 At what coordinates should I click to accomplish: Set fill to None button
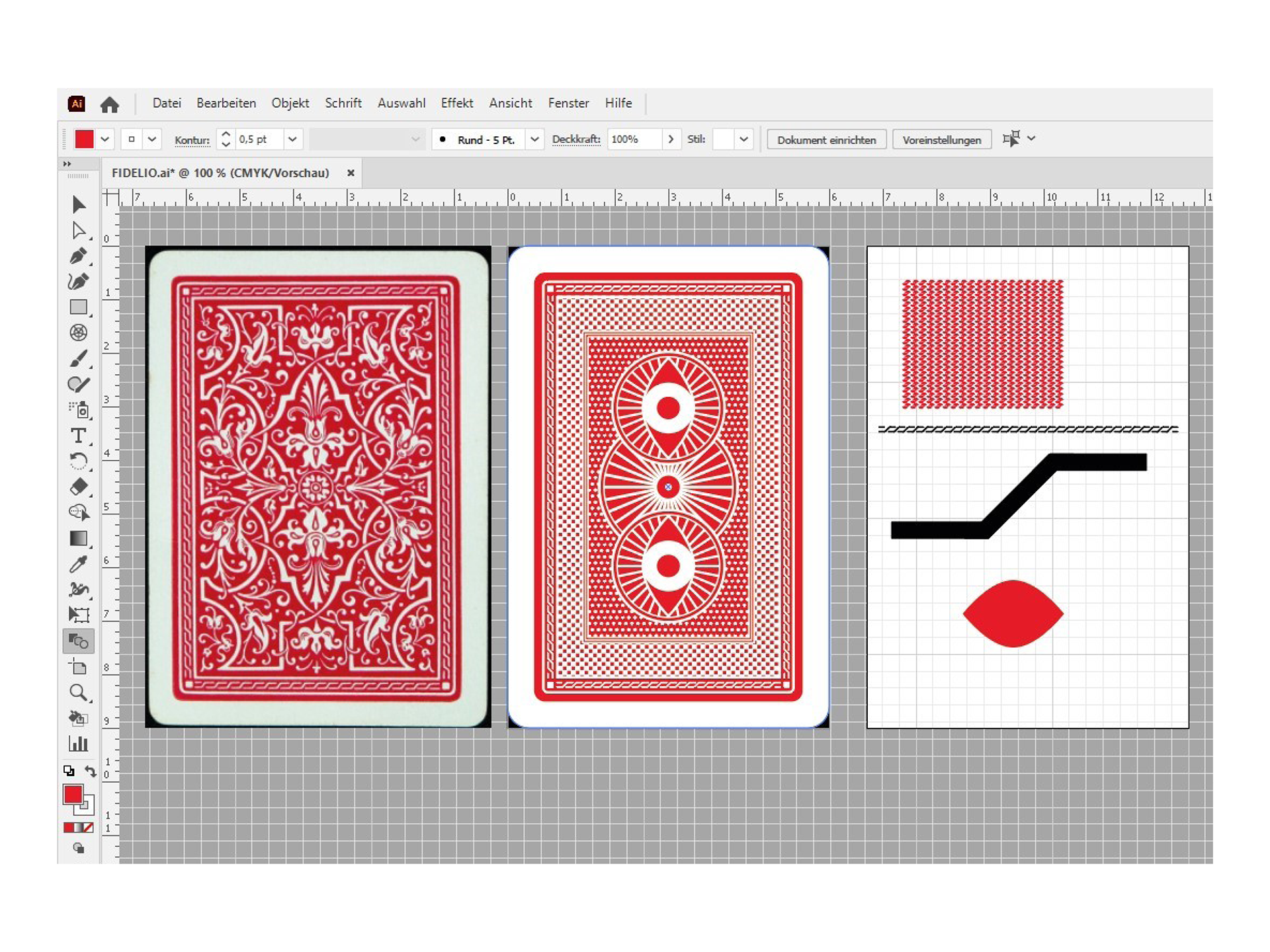pos(89,828)
